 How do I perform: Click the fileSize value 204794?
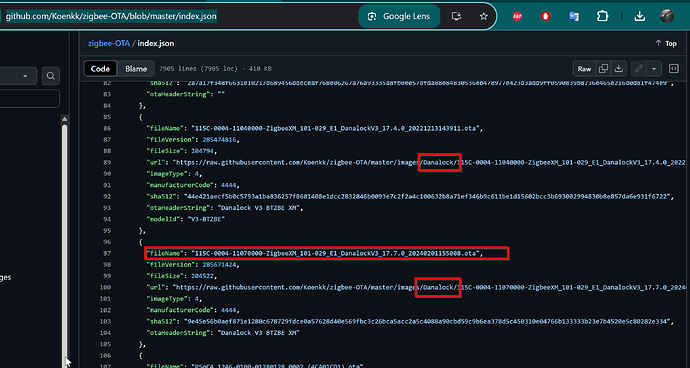click(203, 151)
